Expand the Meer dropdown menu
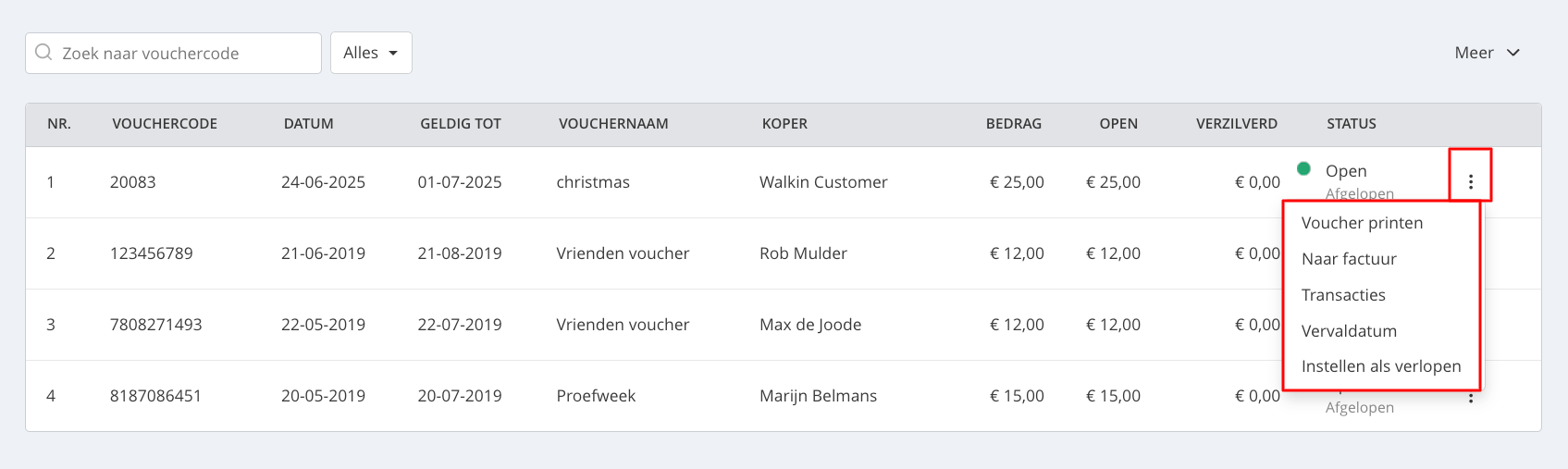The image size is (1568, 469). (x=1487, y=53)
